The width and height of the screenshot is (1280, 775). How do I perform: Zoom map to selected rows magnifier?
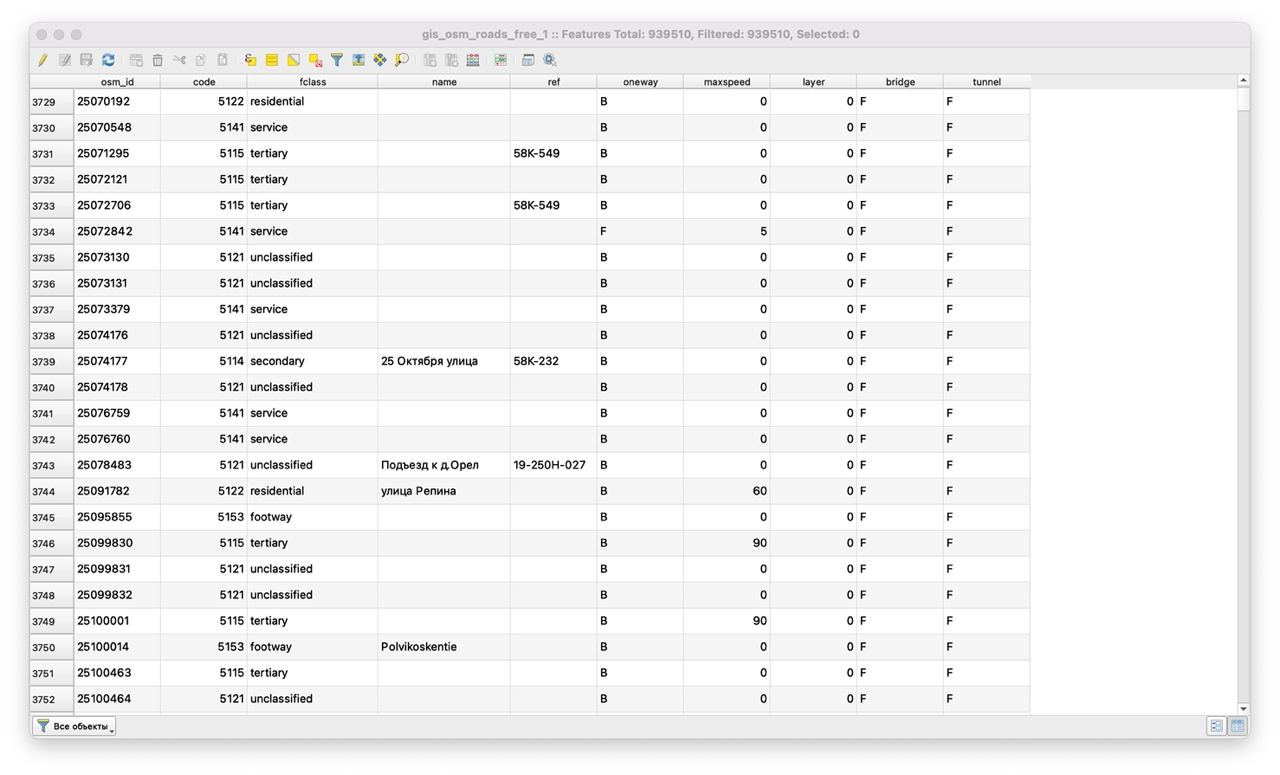[x=402, y=60]
